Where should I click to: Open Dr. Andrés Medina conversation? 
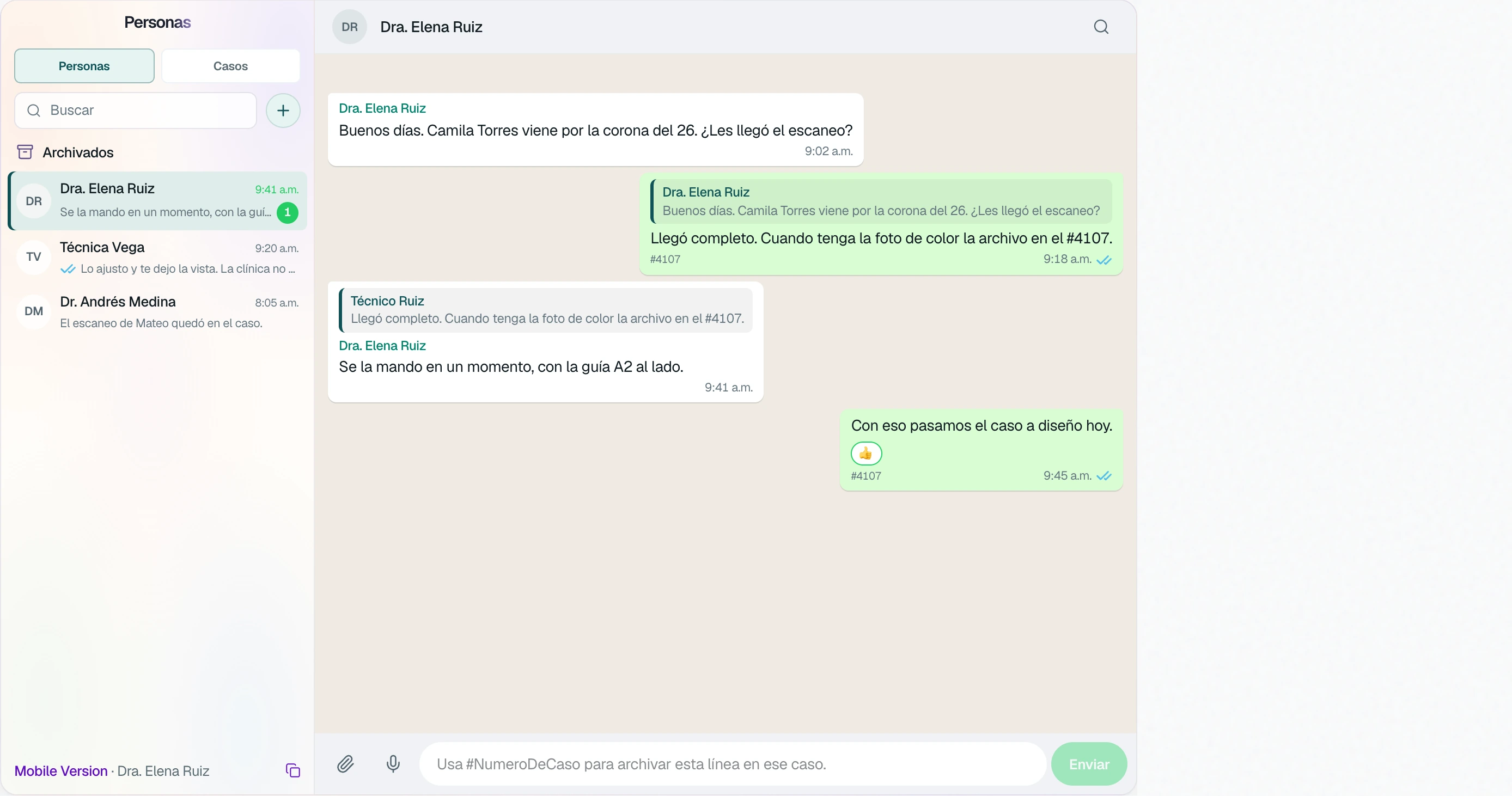point(157,311)
